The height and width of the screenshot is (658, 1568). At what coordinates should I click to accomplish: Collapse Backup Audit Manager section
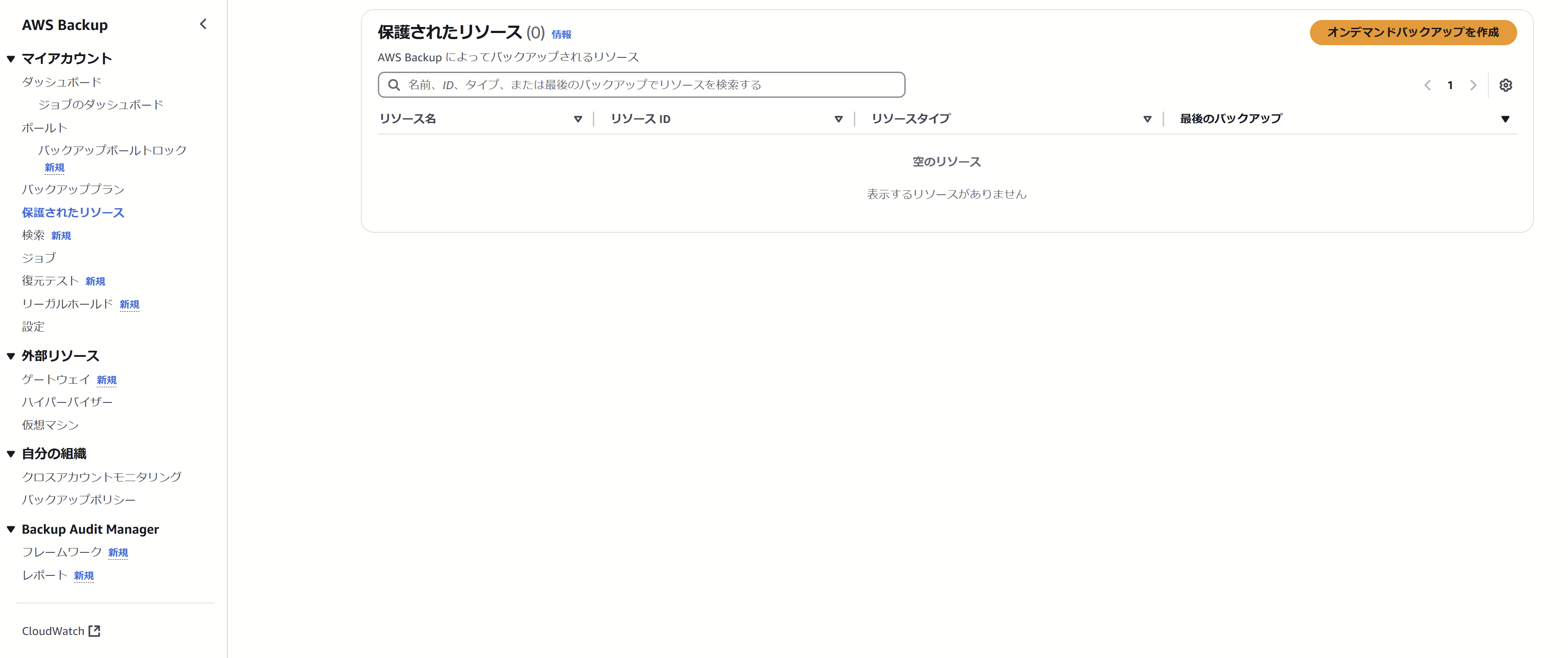[x=11, y=529]
